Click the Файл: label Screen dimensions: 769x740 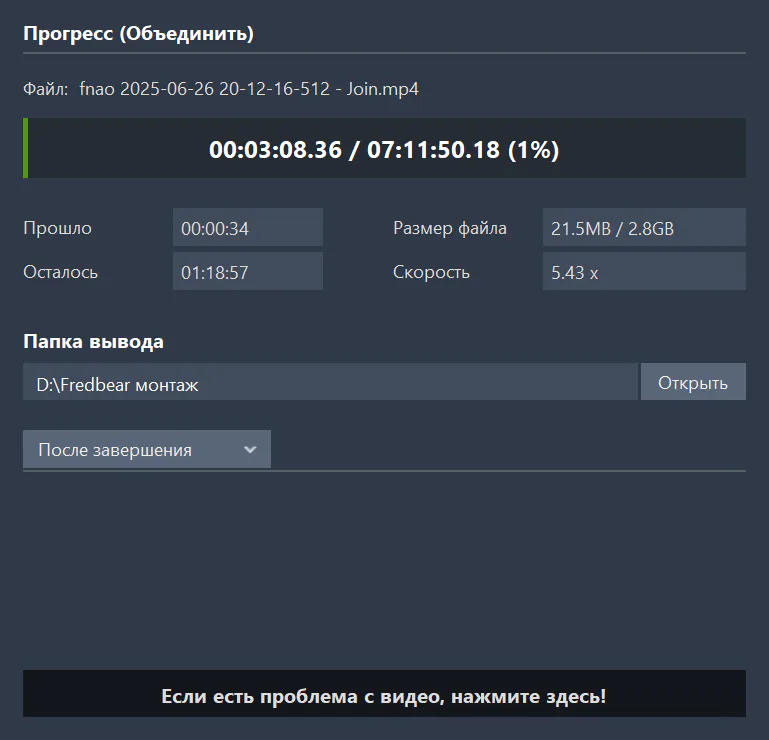46,89
